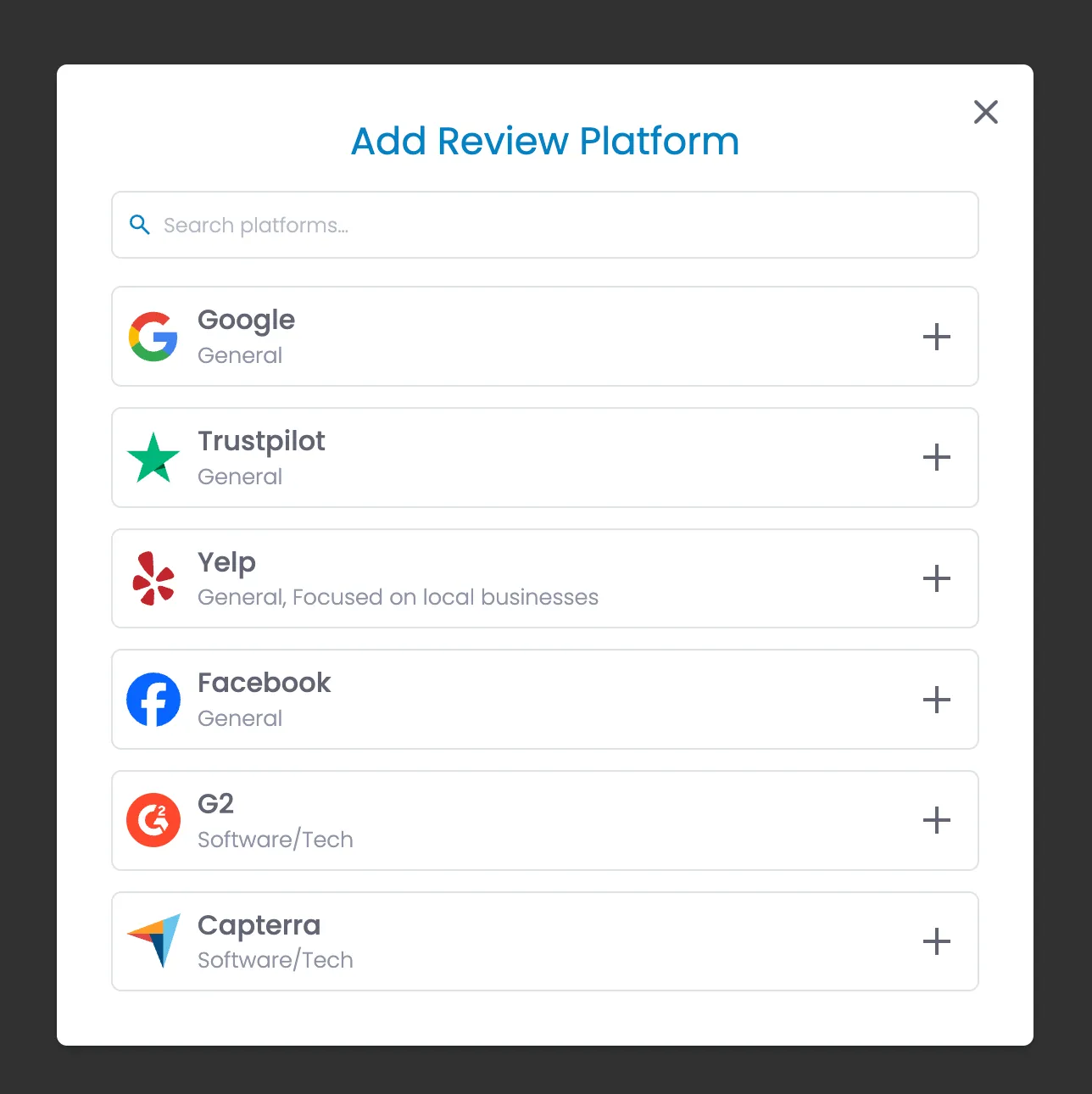
Task: Click the Trustpilot green star icon
Action: [x=153, y=458]
